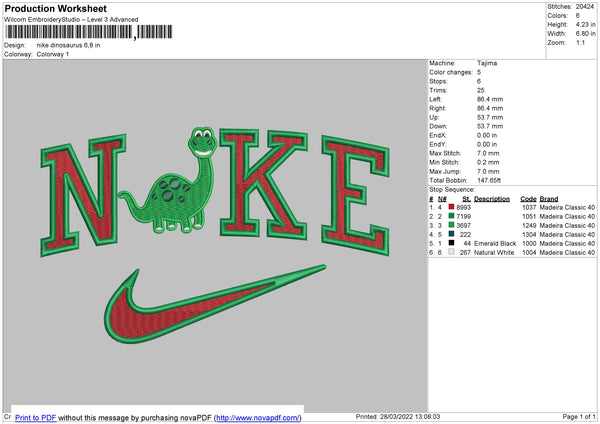Click the EndX value 0.00 in
The height and width of the screenshot is (424, 600).
487,135
